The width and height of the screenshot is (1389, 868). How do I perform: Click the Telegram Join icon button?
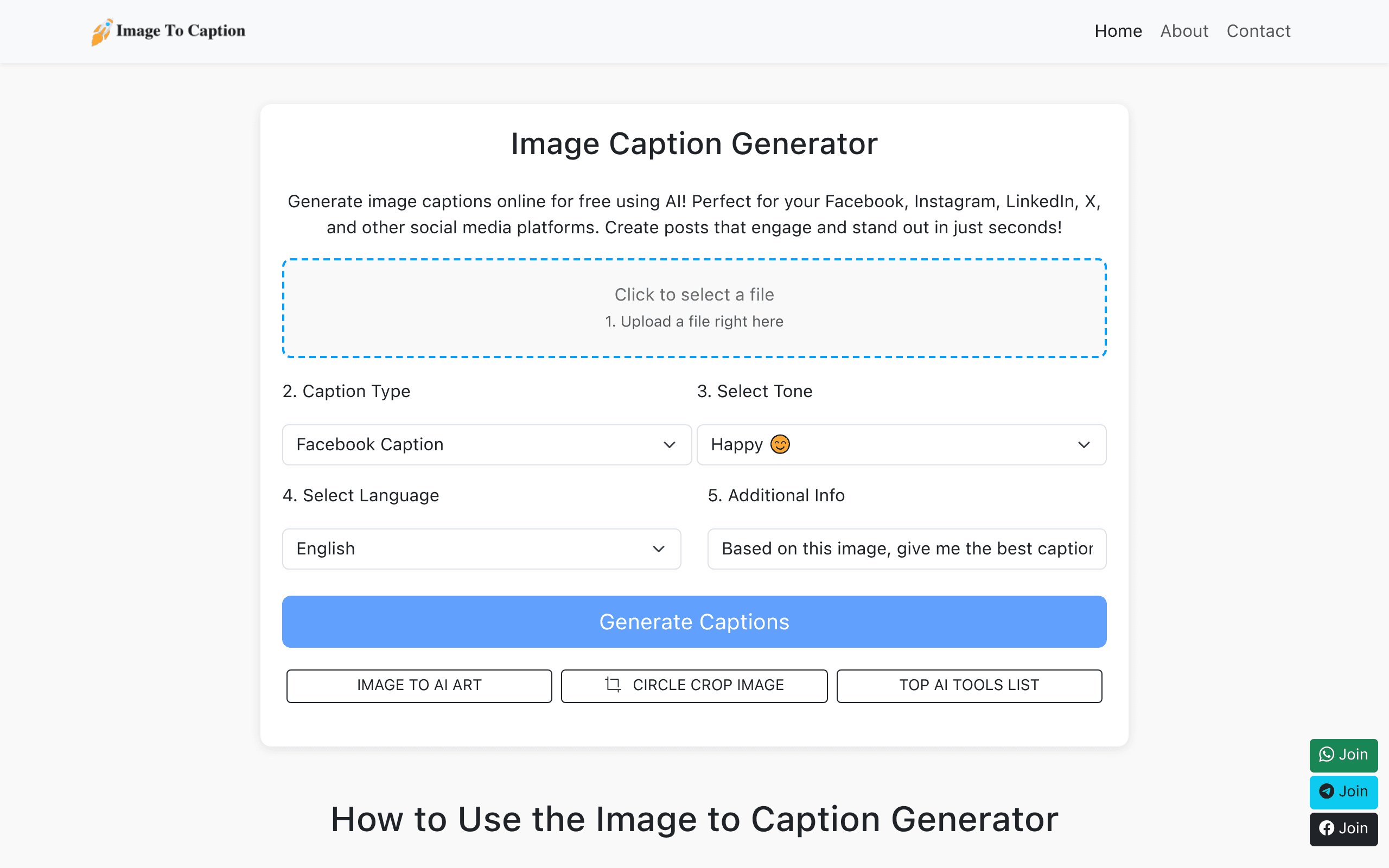click(1343, 792)
